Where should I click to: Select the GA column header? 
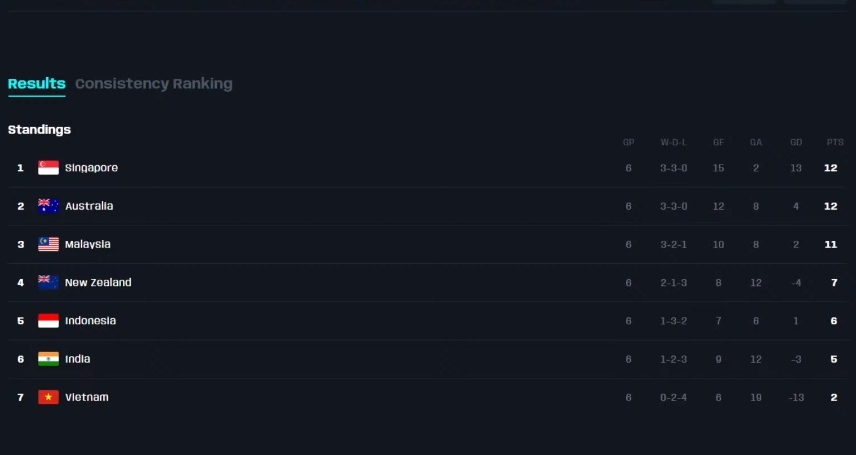coord(756,142)
